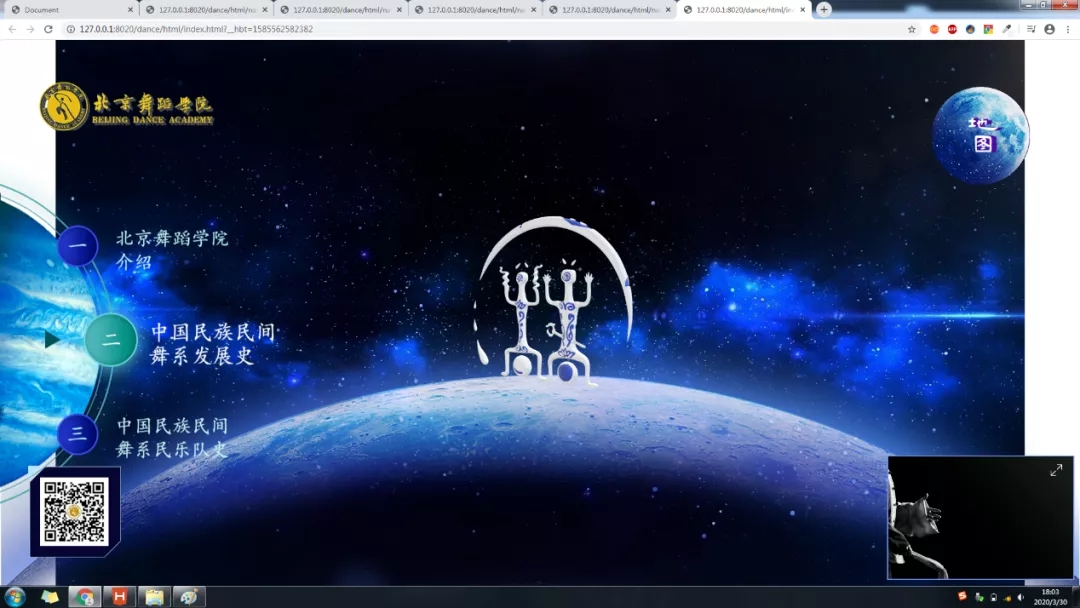
Task: Click the red ABP extension icon
Action: click(x=952, y=29)
